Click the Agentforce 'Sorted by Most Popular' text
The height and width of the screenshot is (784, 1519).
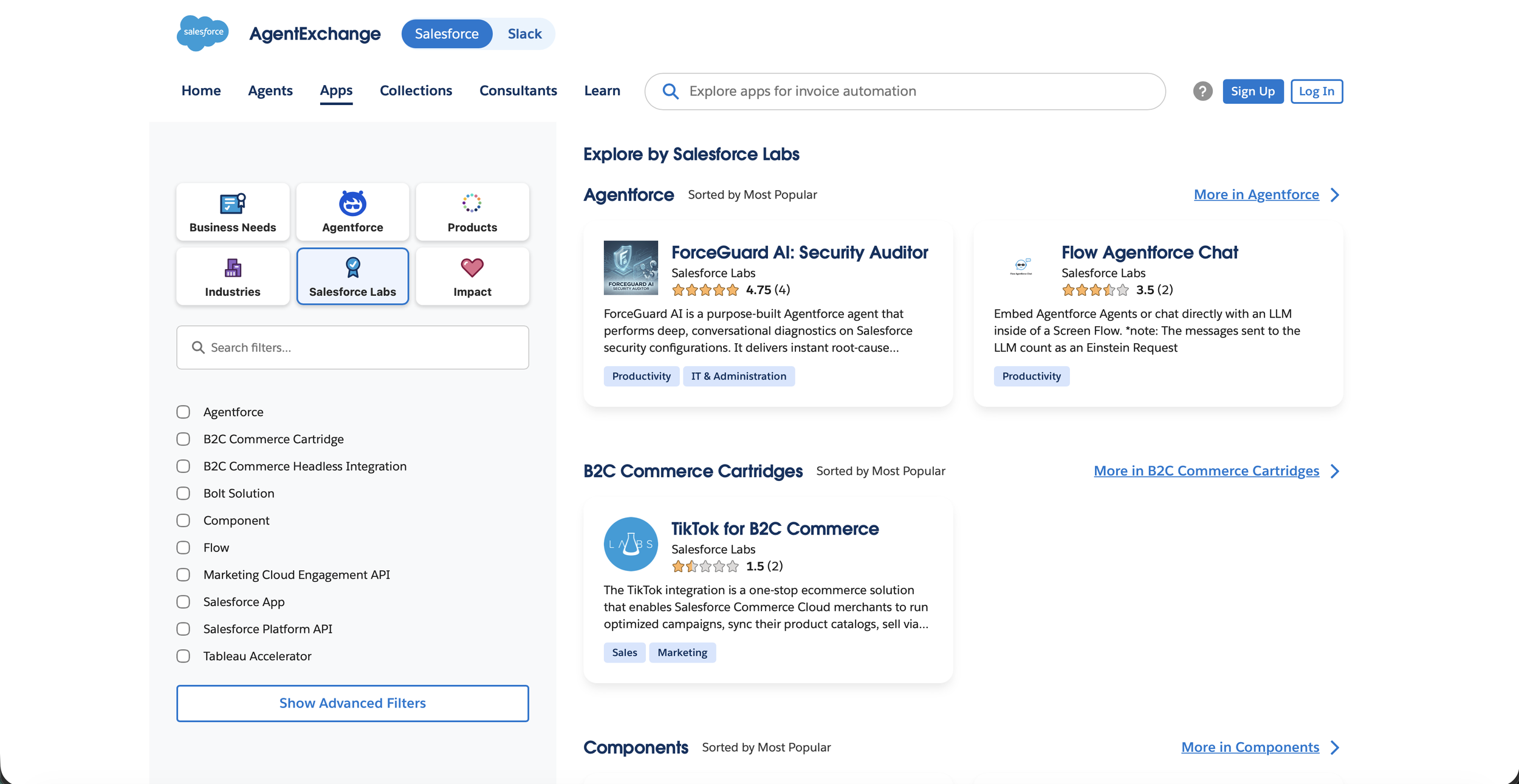752,195
